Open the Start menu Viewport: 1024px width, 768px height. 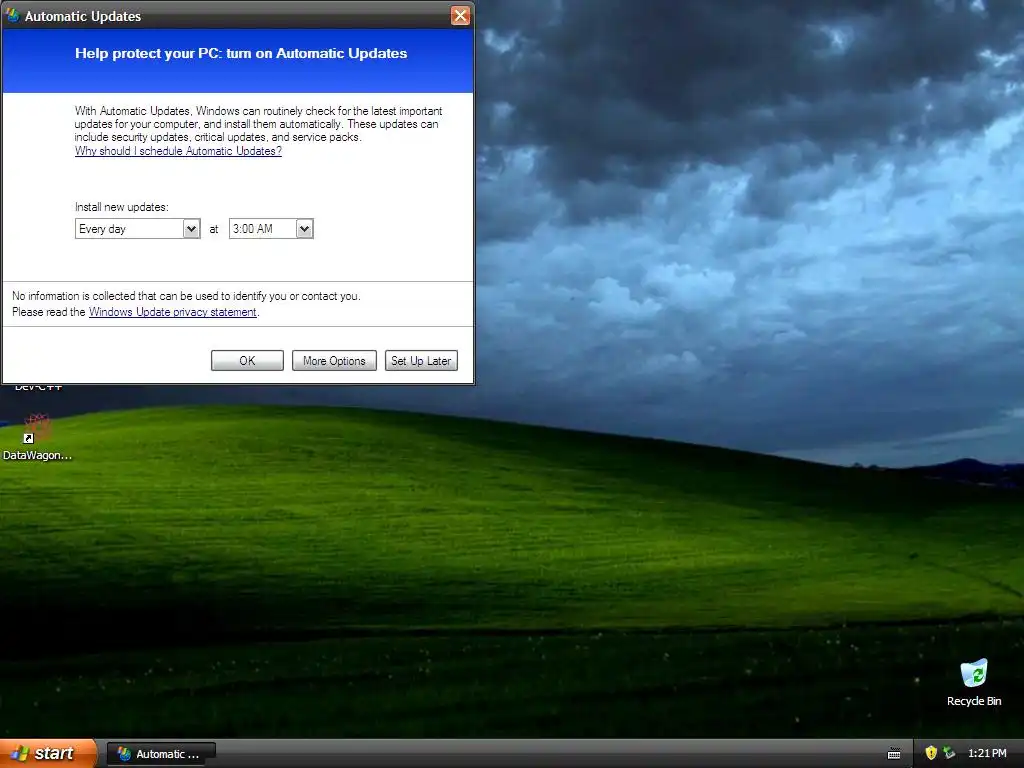(48, 754)
